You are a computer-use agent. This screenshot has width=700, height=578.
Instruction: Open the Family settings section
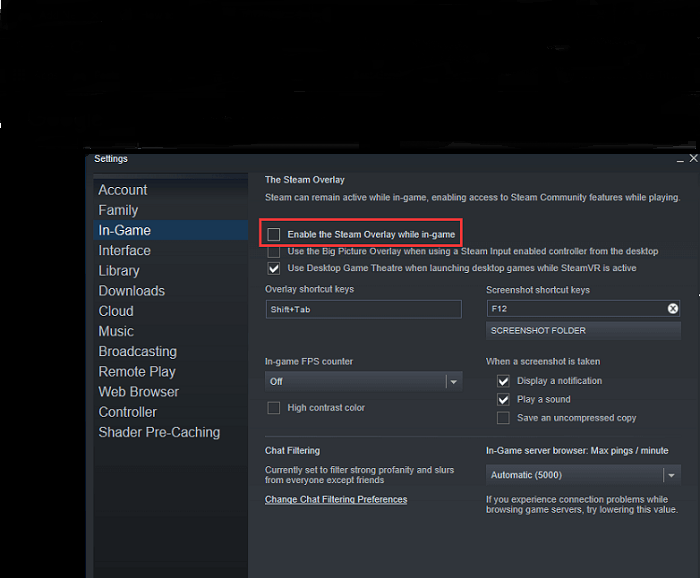pos(171,210)
